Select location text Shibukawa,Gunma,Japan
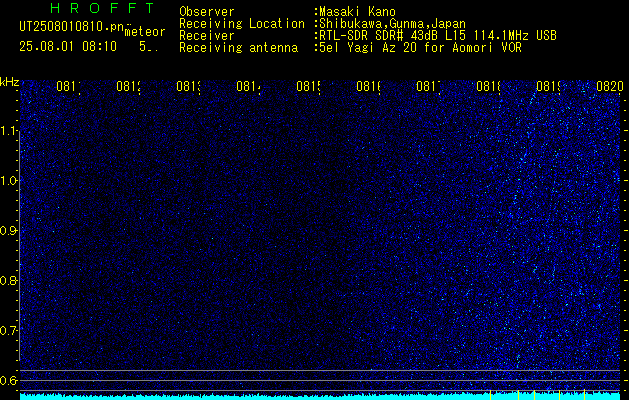629x400 pixels. tap(392, 24)
